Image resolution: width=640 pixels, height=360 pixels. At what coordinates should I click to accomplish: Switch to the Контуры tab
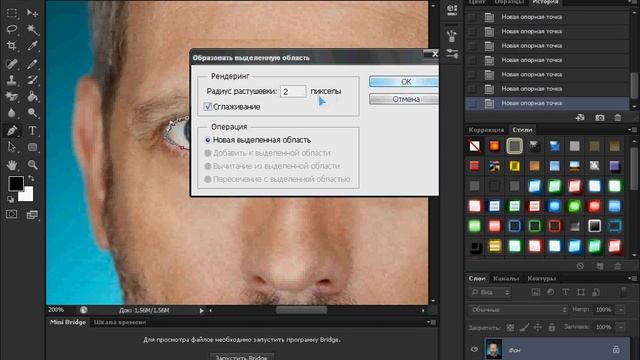[x=542, y=278]
